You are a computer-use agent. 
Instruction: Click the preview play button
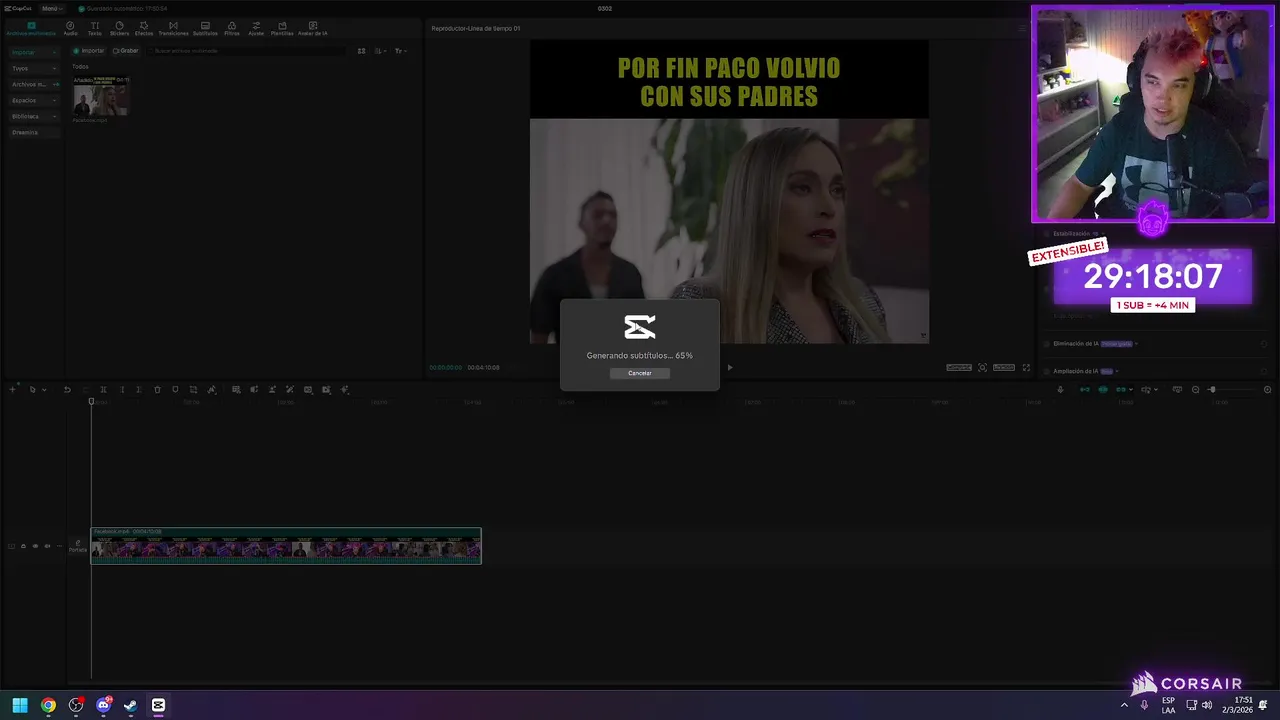click(729, 367)
